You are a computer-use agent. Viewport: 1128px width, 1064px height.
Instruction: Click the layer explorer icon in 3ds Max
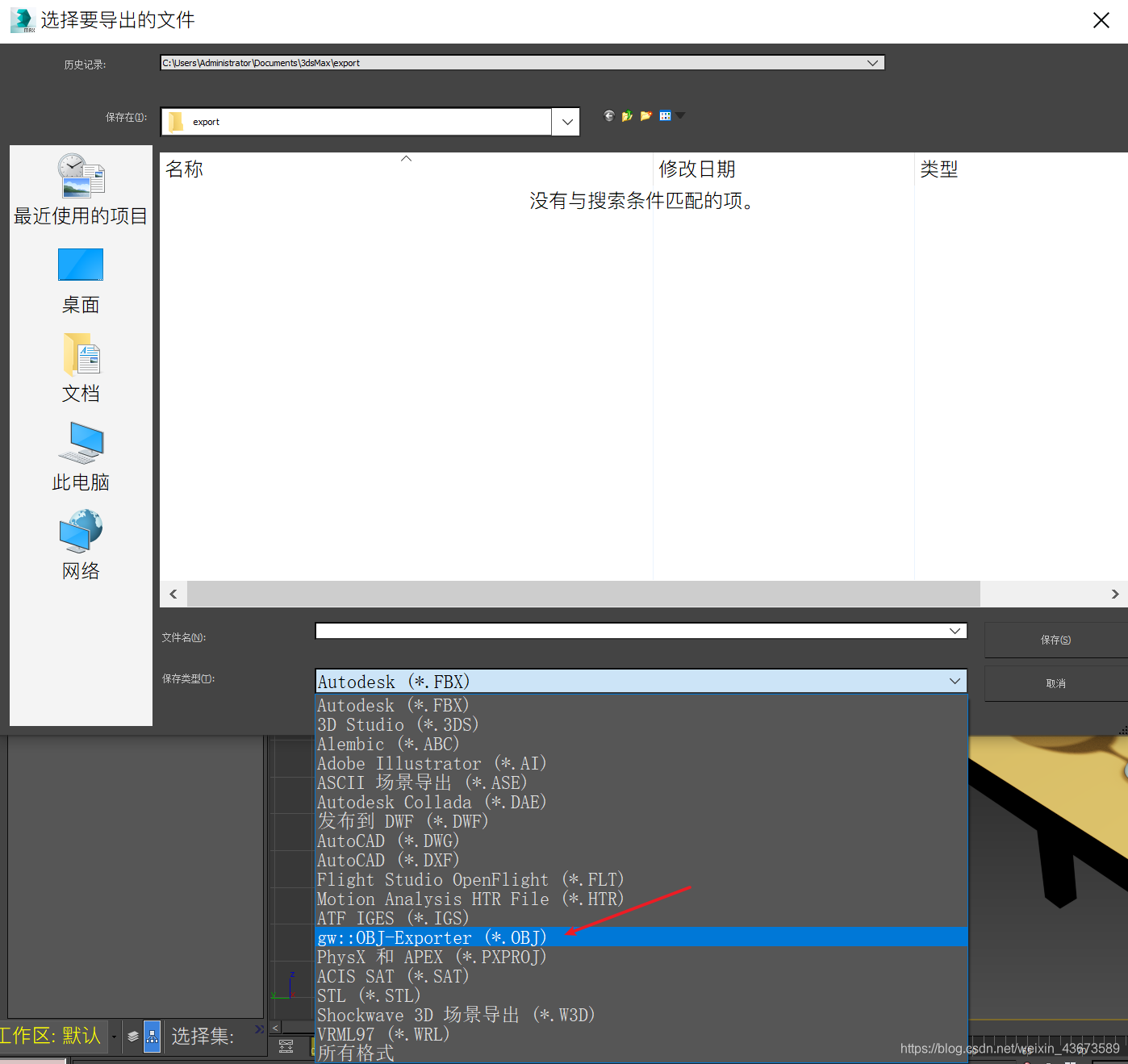click(133, 1037)
